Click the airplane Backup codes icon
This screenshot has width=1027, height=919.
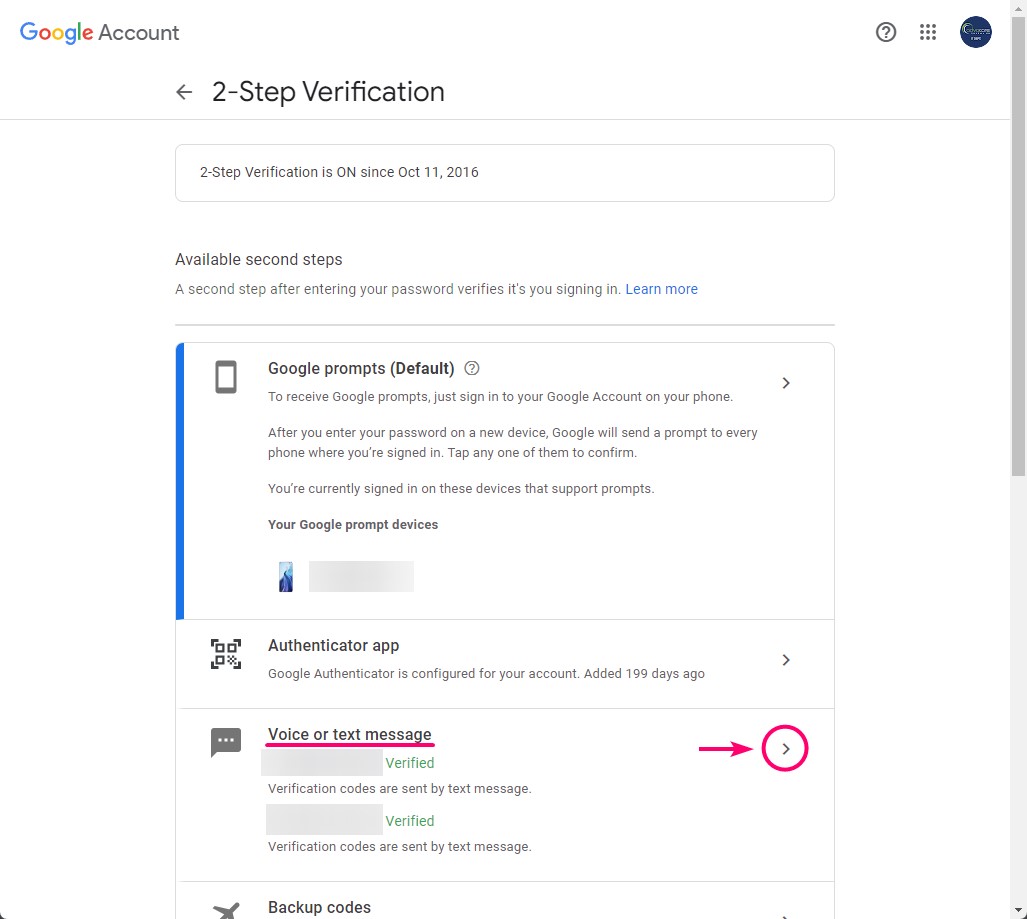[x=226, y=910]
